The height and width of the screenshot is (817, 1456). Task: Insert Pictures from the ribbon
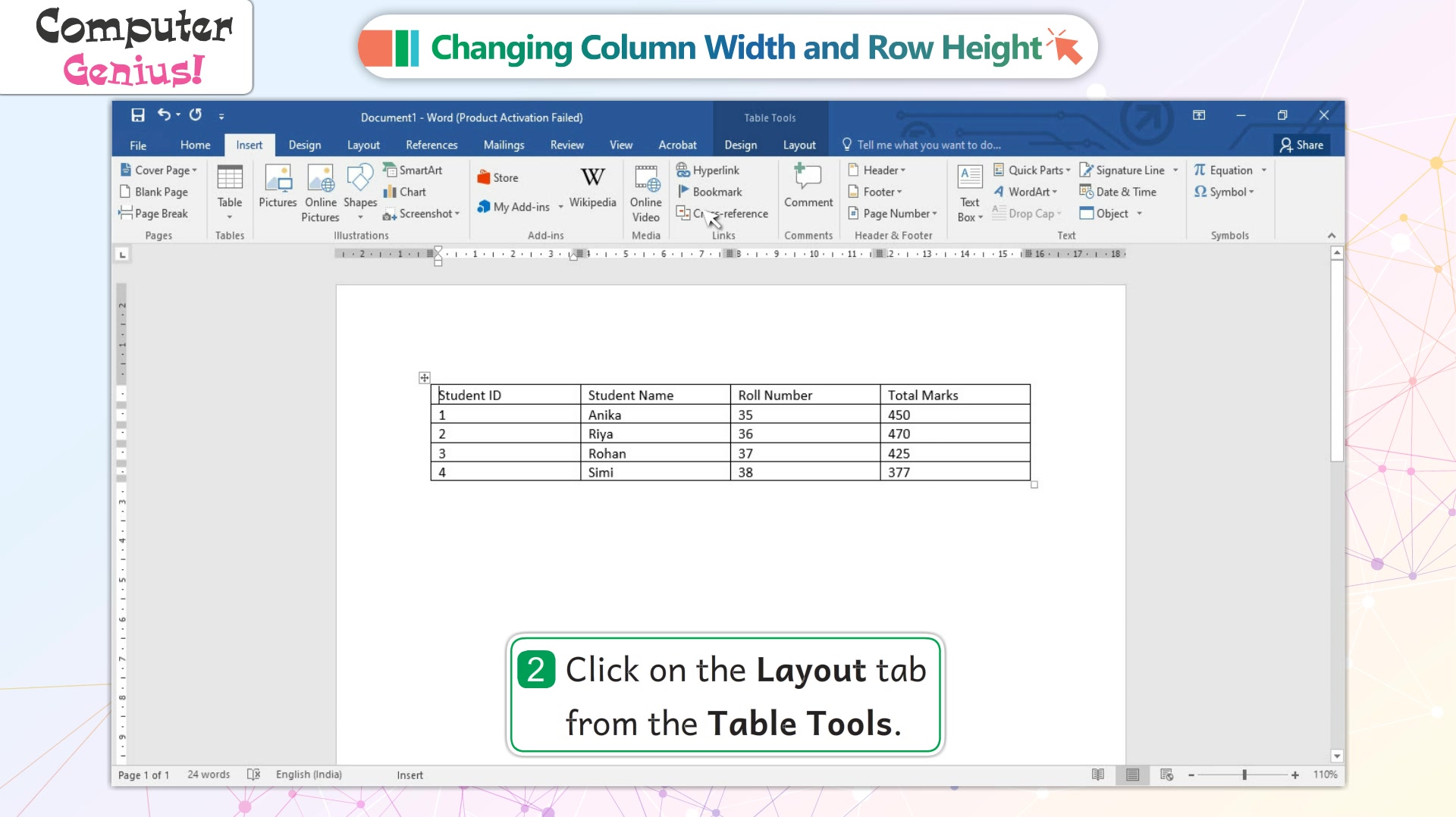click(x=278, y=186)
